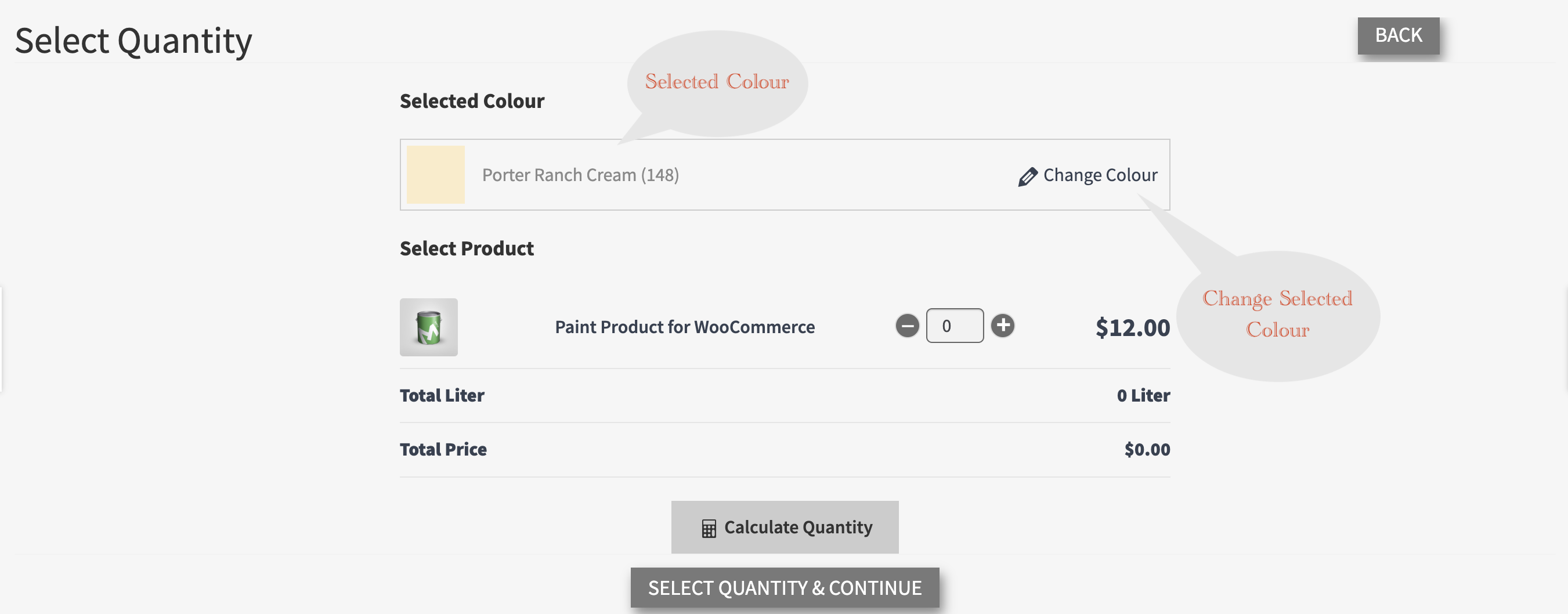Click the Select Quantity page heading
The height and width of the screenshot is (614, 1568).
point(133,41)
